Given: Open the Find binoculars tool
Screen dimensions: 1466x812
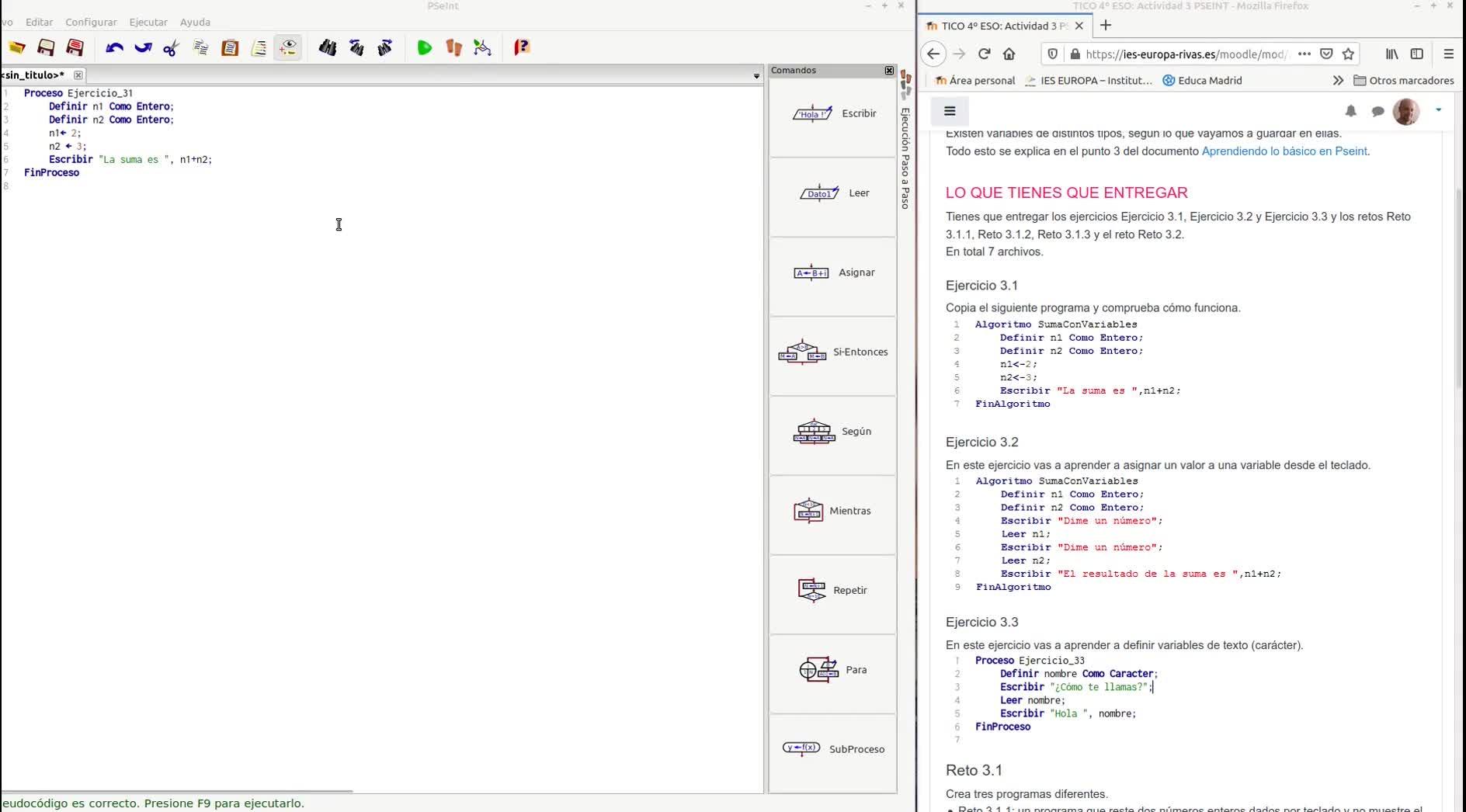Looking at the screenshot, I should pyautogui.click(x=327, y=48).
